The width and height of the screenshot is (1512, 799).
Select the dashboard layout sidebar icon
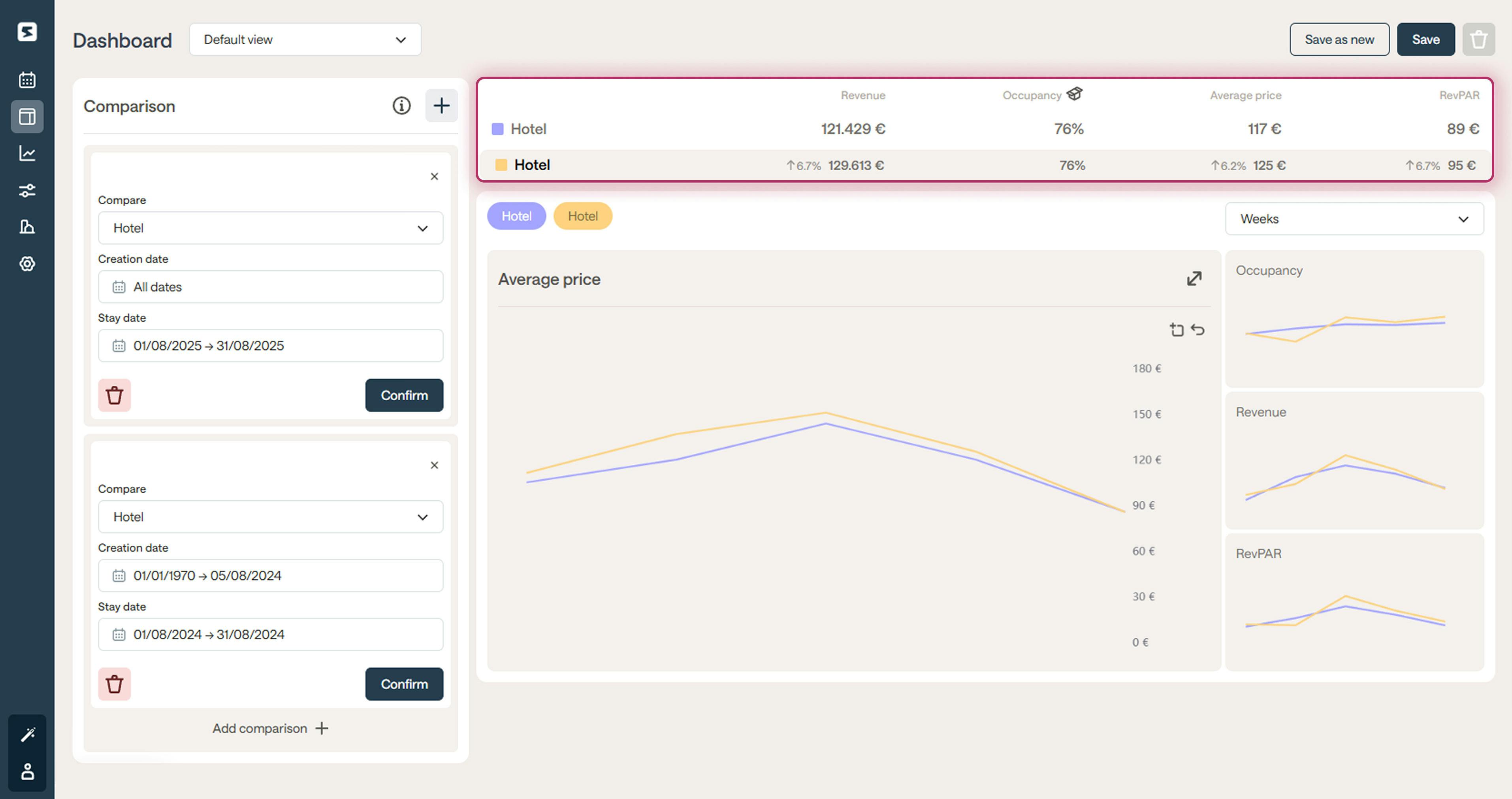pyautogui.click(x=27, y=116)
